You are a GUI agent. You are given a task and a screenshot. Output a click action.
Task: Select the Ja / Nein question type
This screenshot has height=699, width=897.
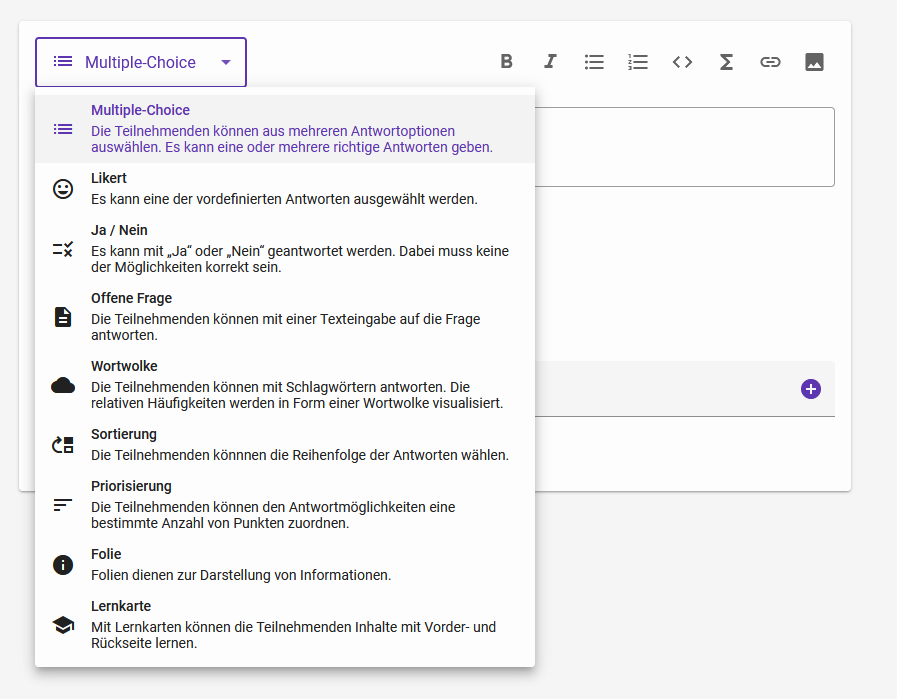tap(285, 249)
